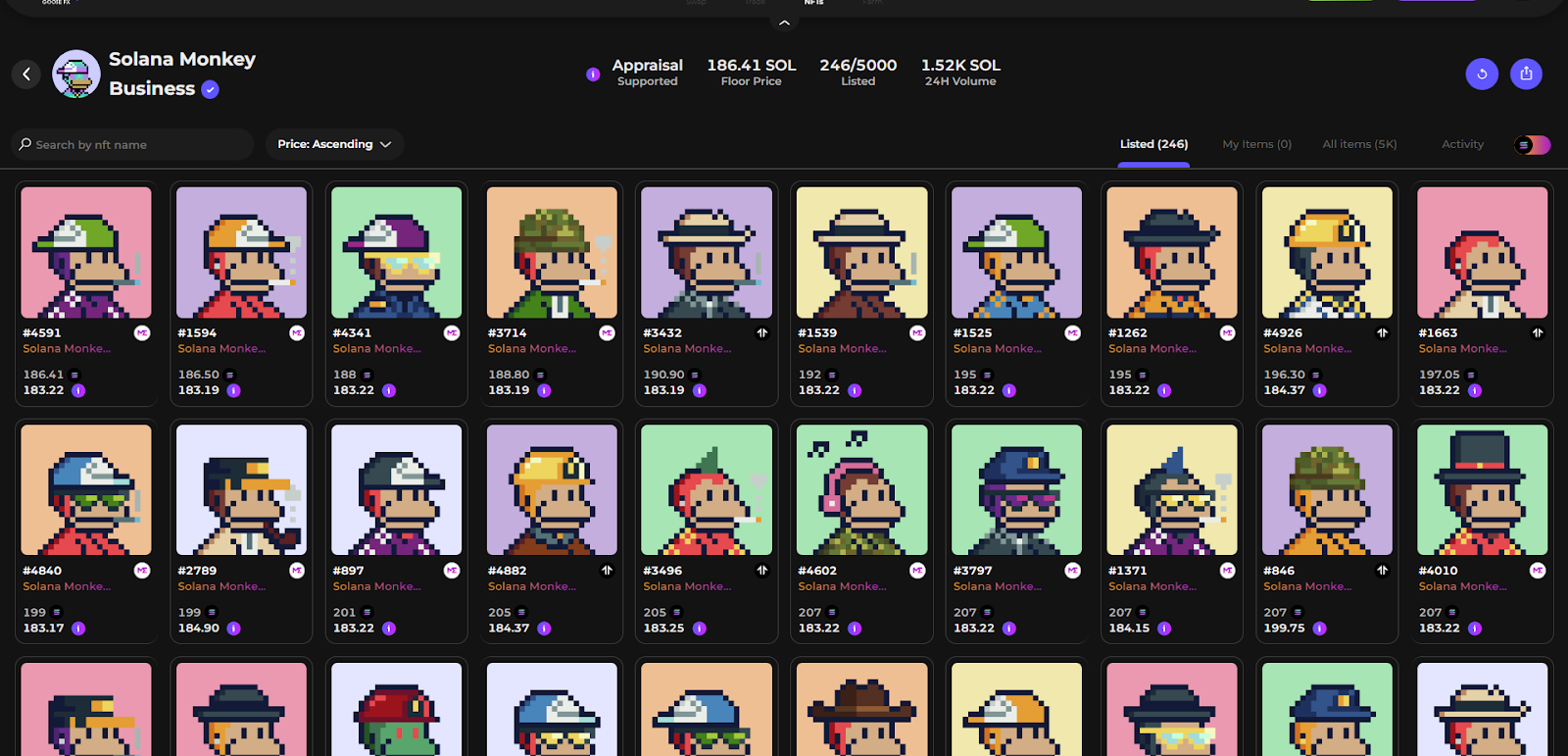Open the collection link under #1663
1568x756 pixels.
coord(1462,349)
